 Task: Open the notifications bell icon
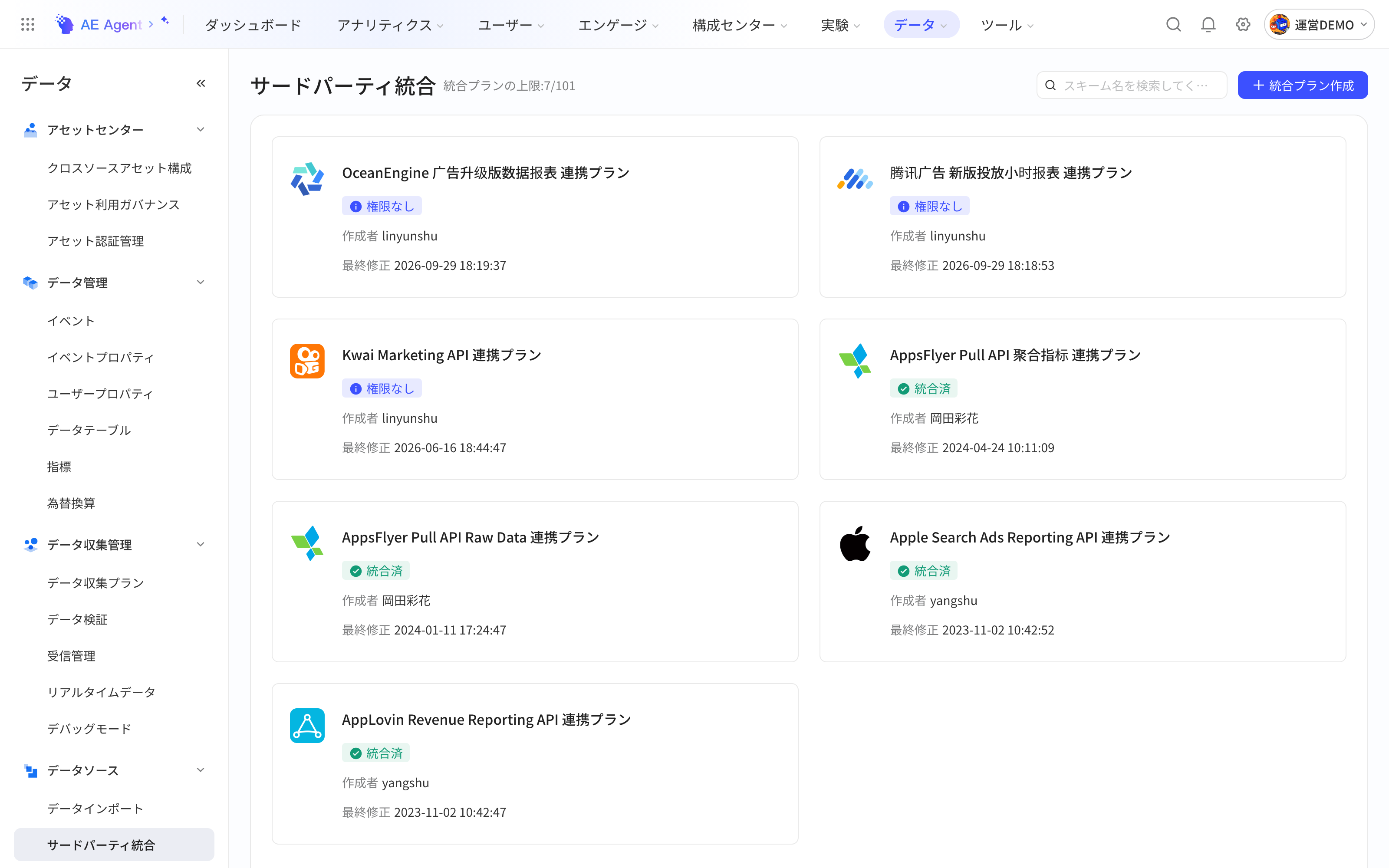1208,24
